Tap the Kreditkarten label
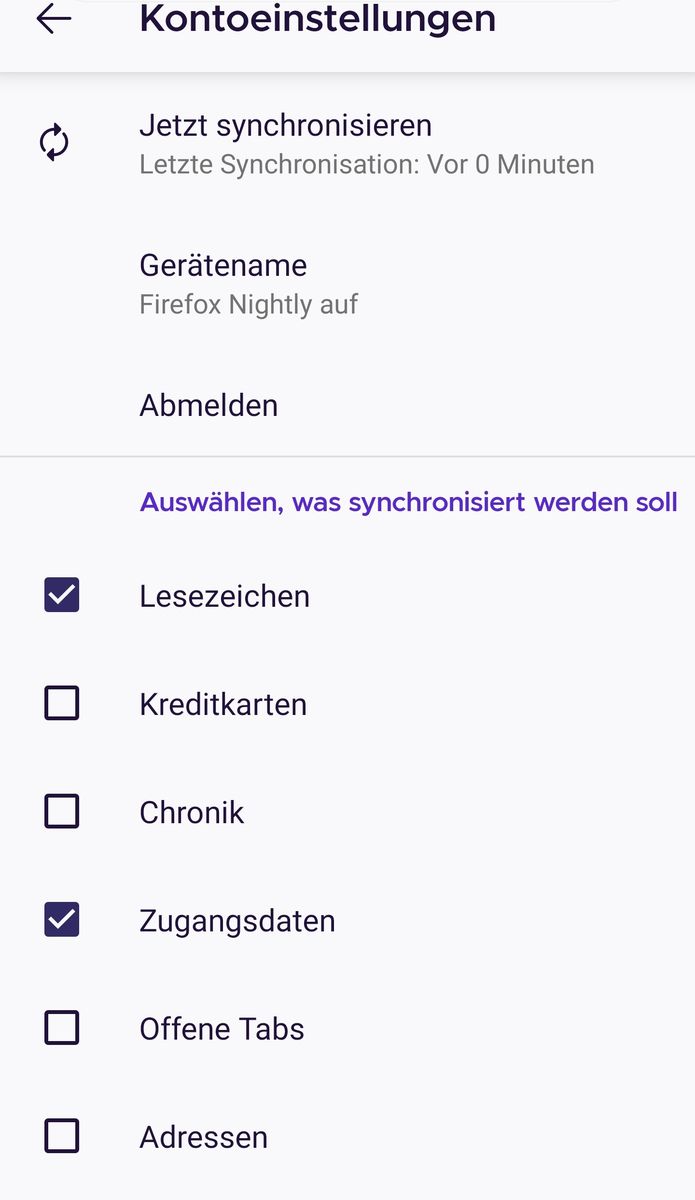 pos(223,705)
